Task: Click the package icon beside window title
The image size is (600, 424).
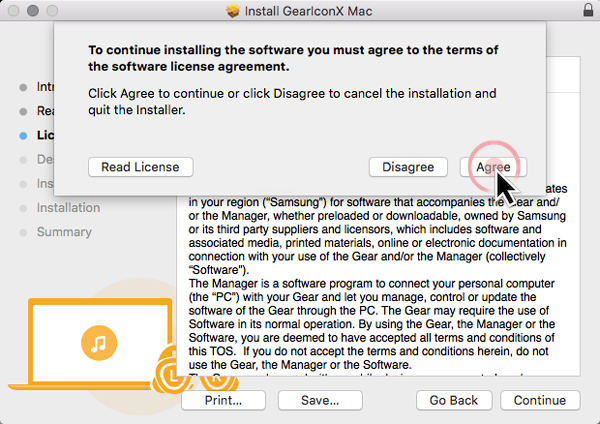Action: [233, 11]
